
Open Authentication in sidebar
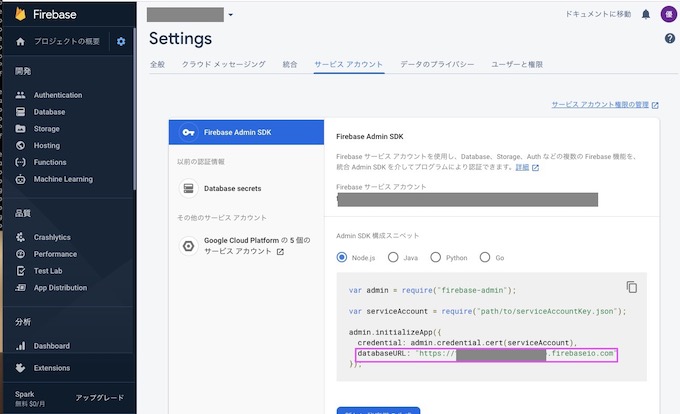tap(58, 95)
